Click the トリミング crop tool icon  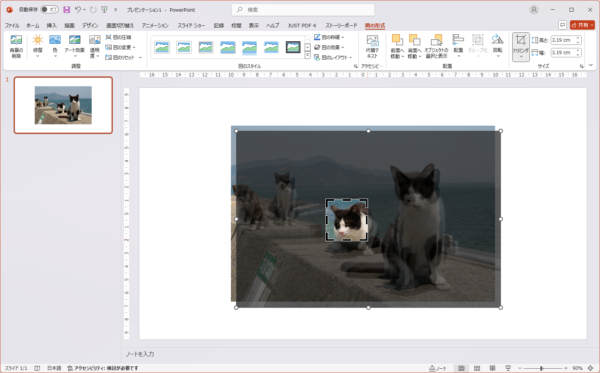pyautogui.click(x=520, y=40)
